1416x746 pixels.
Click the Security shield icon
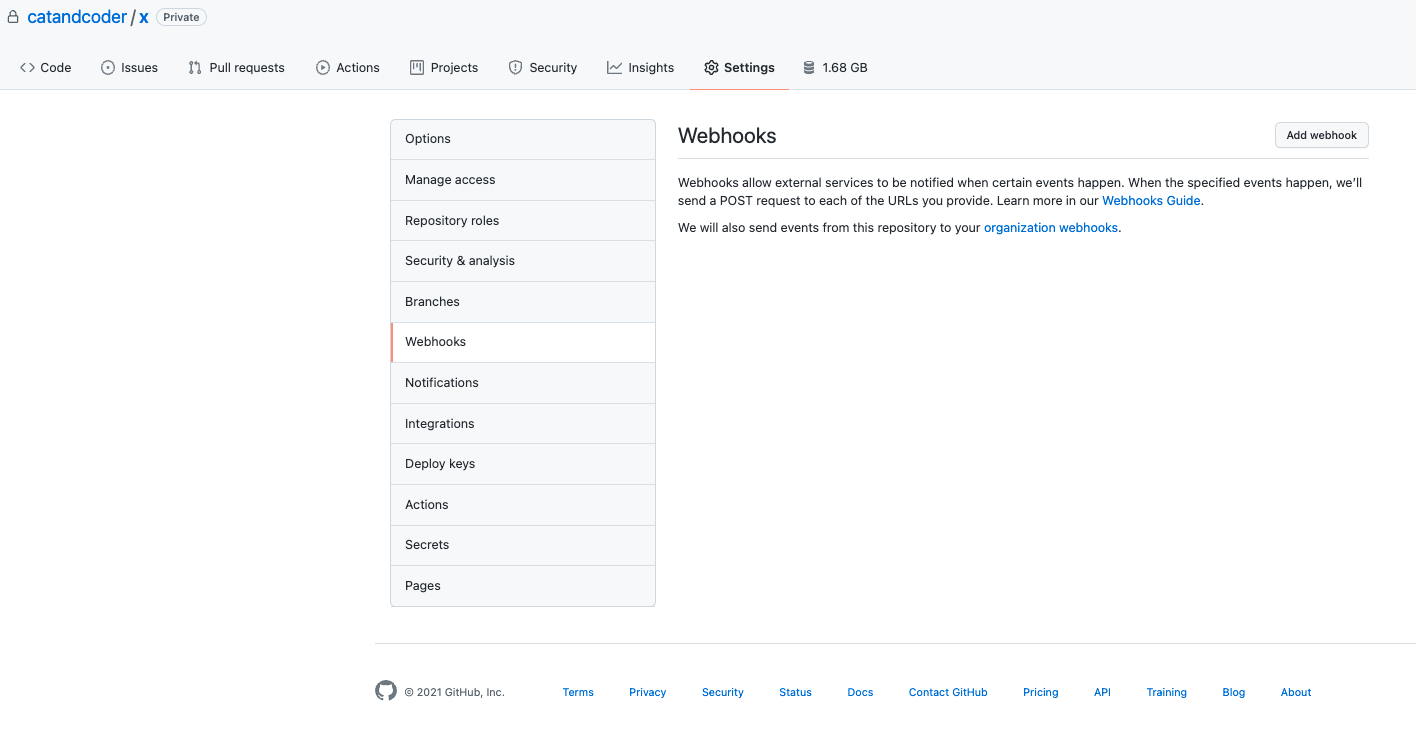click(516, 68)
